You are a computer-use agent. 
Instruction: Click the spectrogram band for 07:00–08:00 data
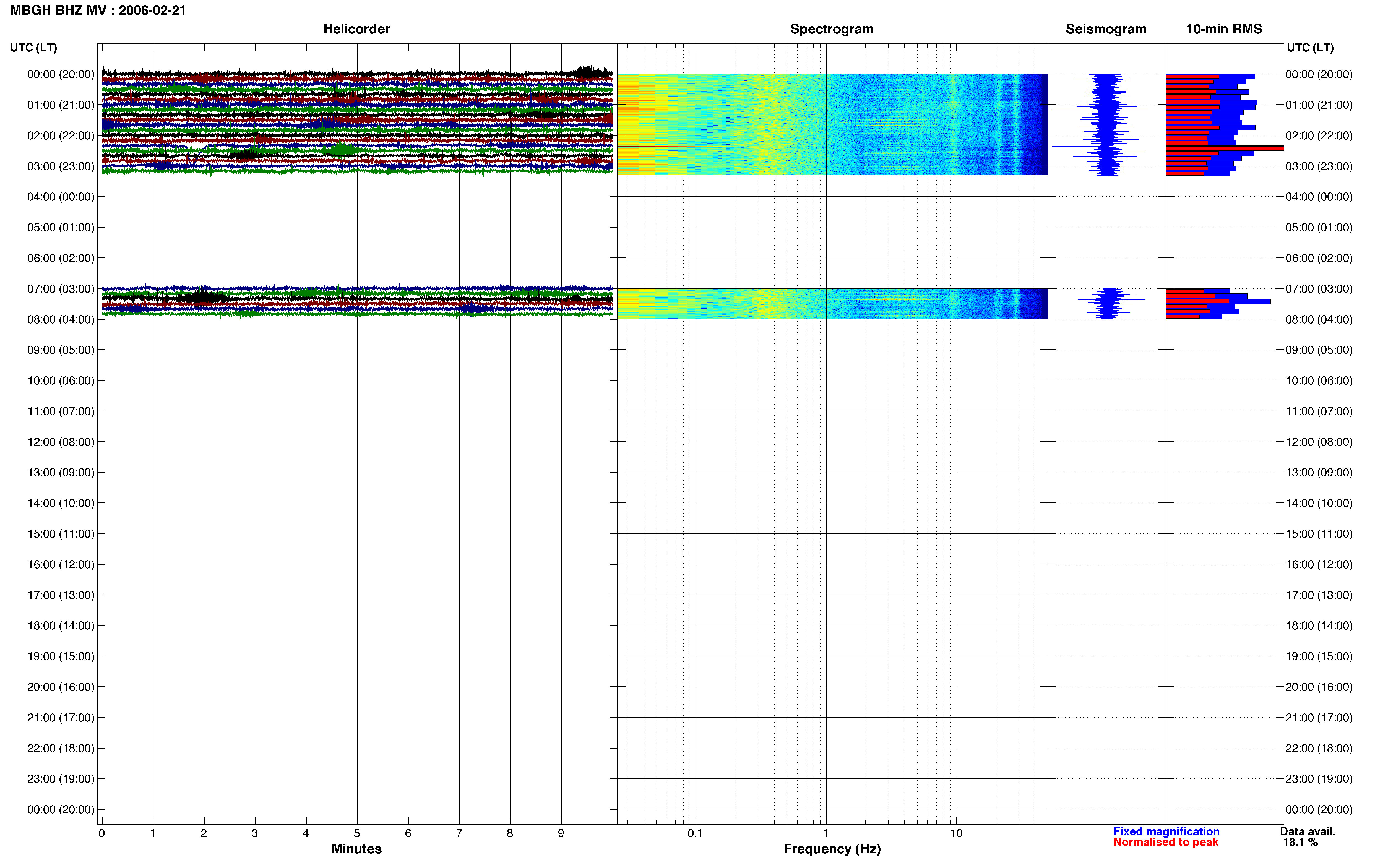coord(832,304)
